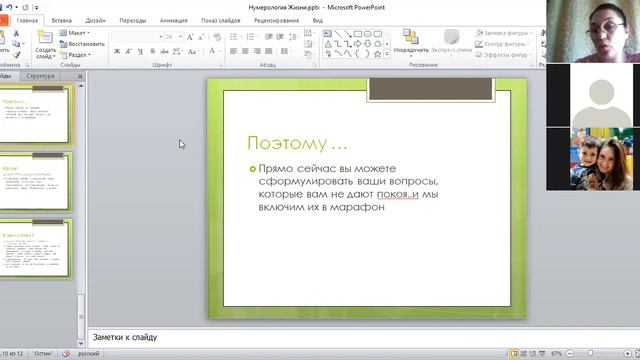This screenshot has height=360, width=640.
Task: Toggle italic К formatting
Action: pos(129,51)
